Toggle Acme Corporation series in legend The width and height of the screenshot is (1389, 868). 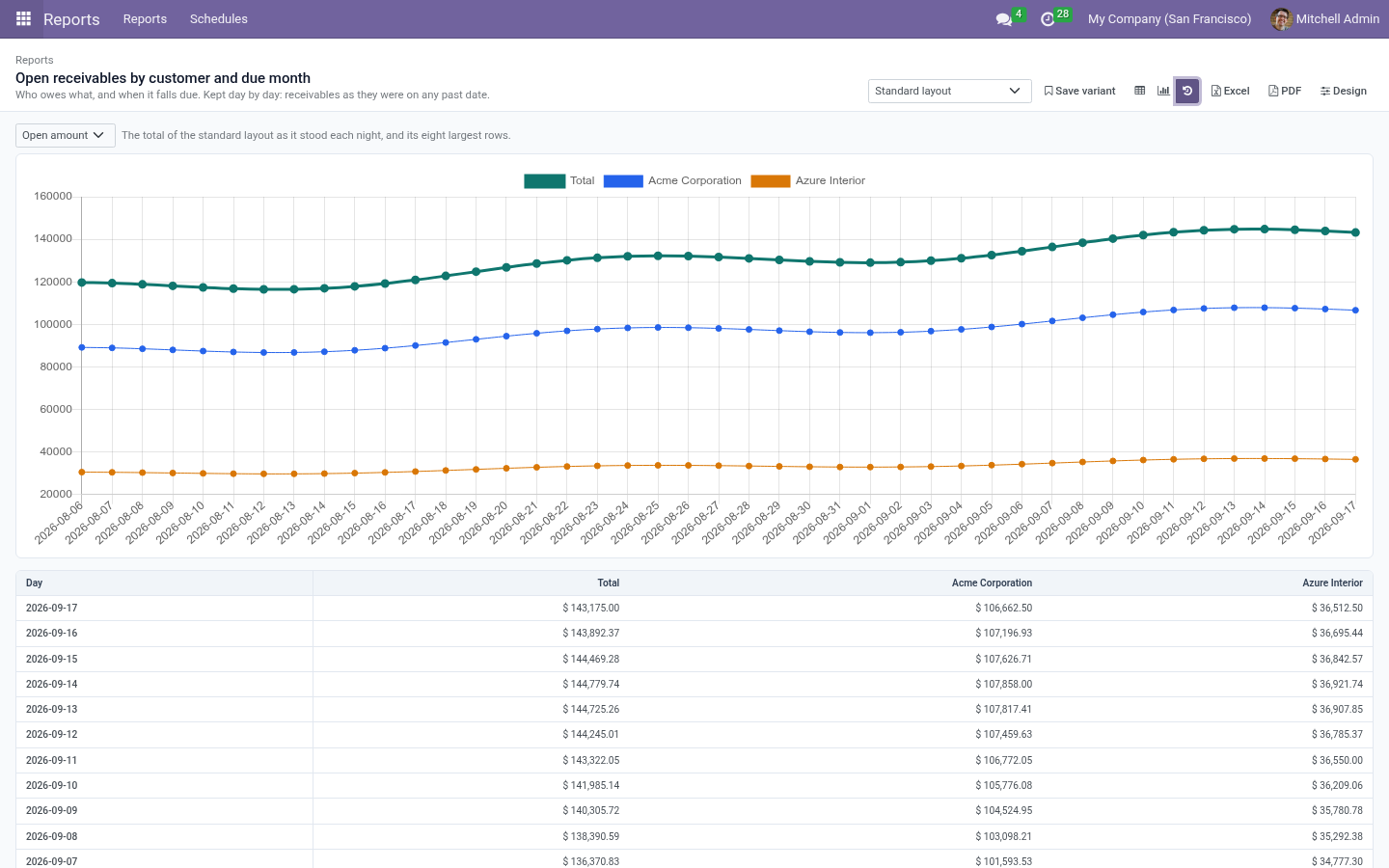coord(672,180)
